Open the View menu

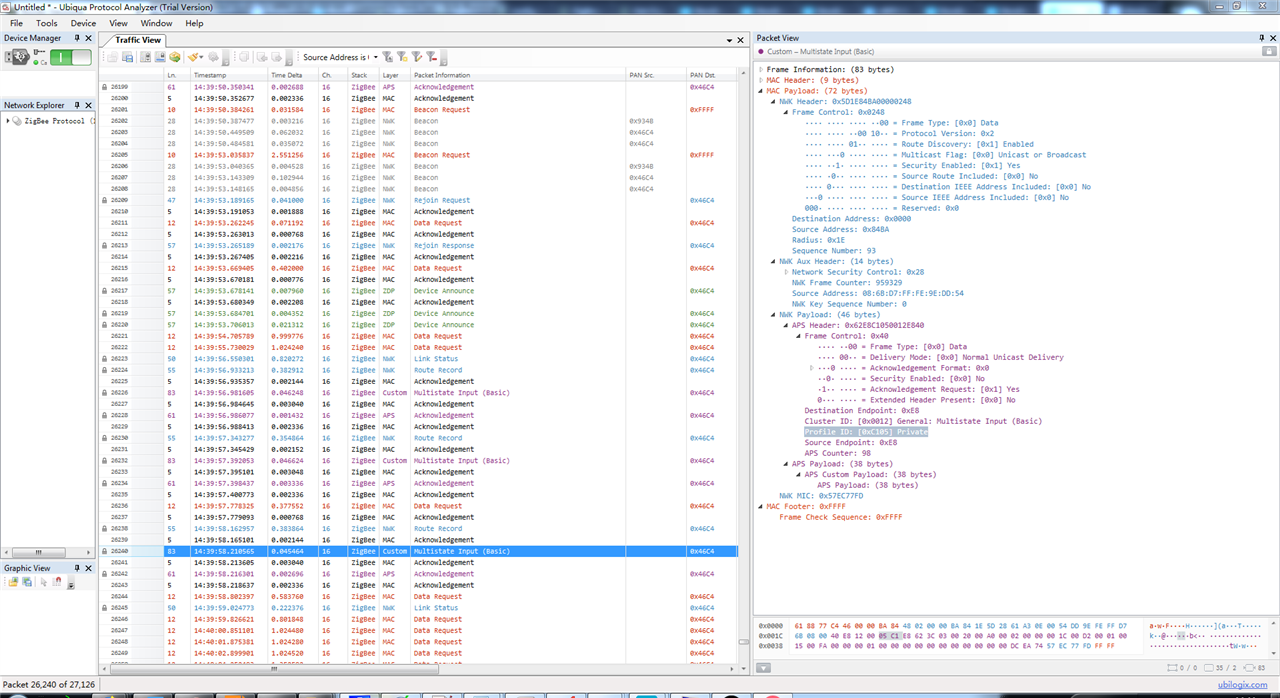[118, 23]
